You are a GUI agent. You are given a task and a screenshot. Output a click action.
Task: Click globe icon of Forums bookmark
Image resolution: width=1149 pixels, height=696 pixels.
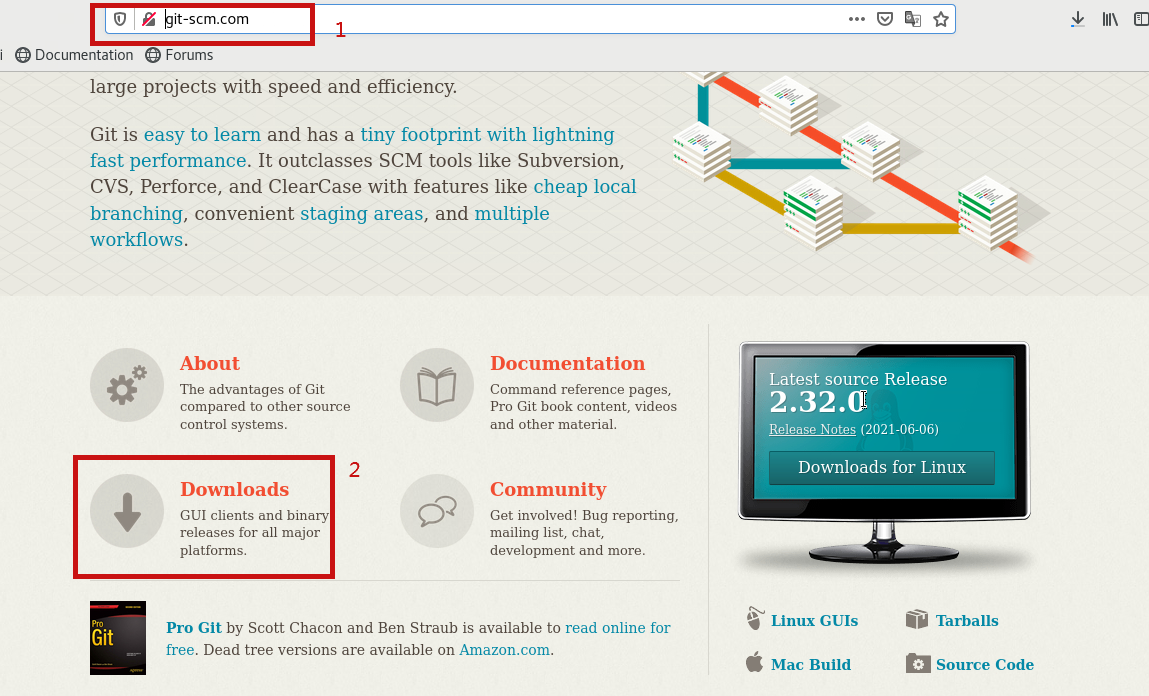pyautogui.click(x=152, y=55)
